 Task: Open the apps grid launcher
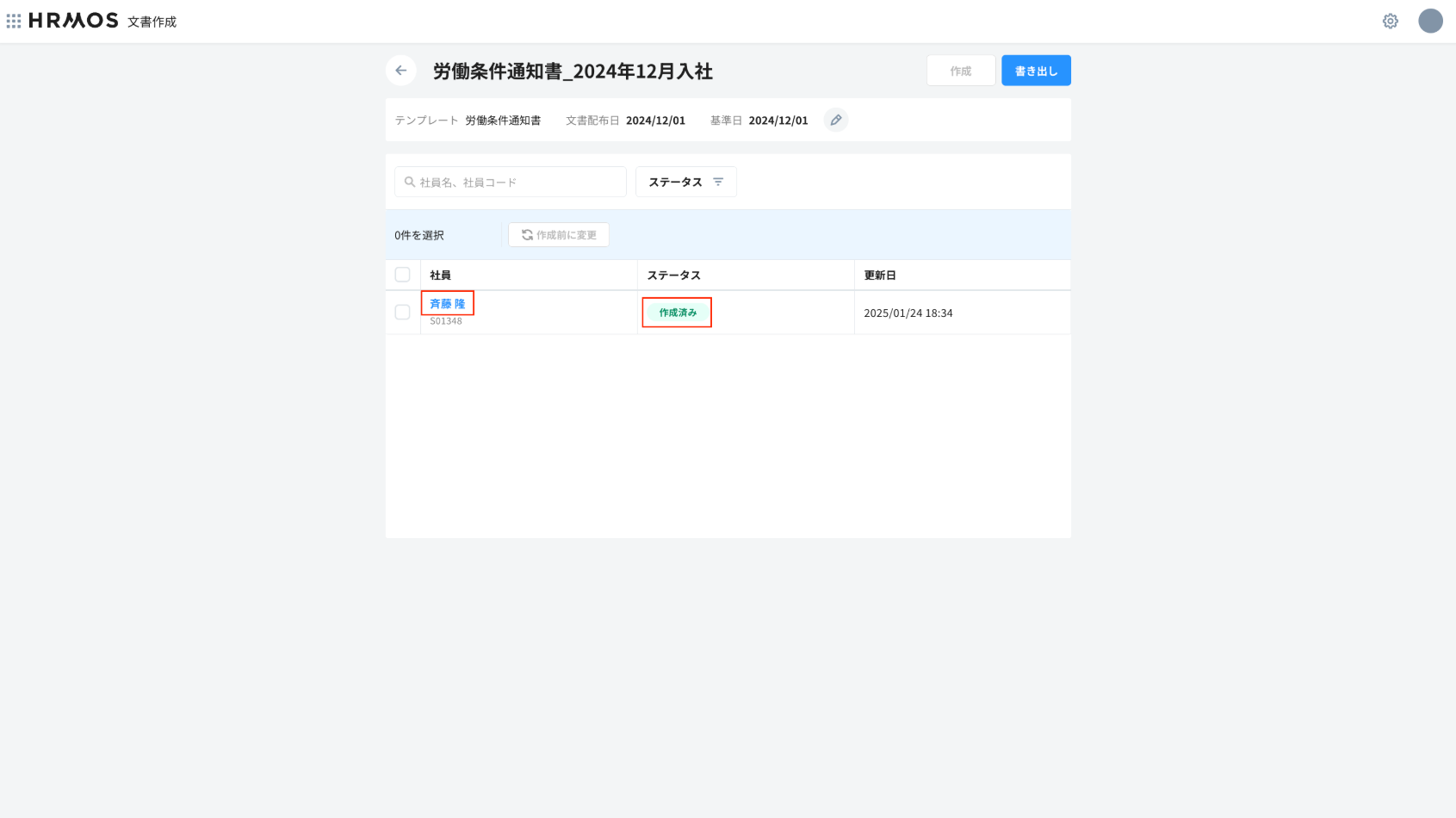(x=14, y=21)
